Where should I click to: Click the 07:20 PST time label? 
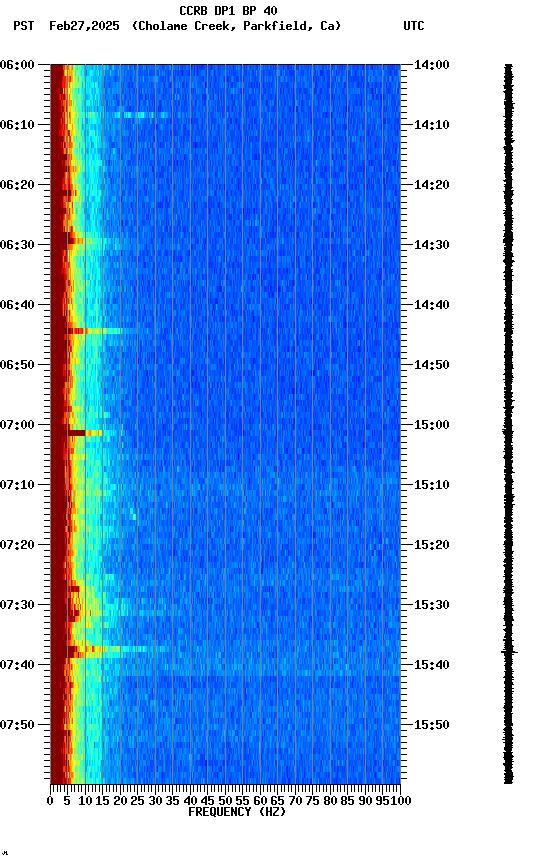tap(17, 546)
